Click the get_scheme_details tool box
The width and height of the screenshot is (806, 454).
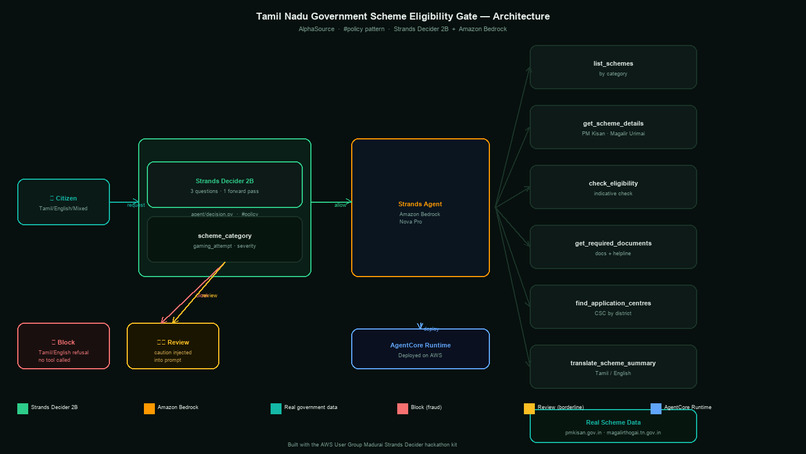(613, 127)
